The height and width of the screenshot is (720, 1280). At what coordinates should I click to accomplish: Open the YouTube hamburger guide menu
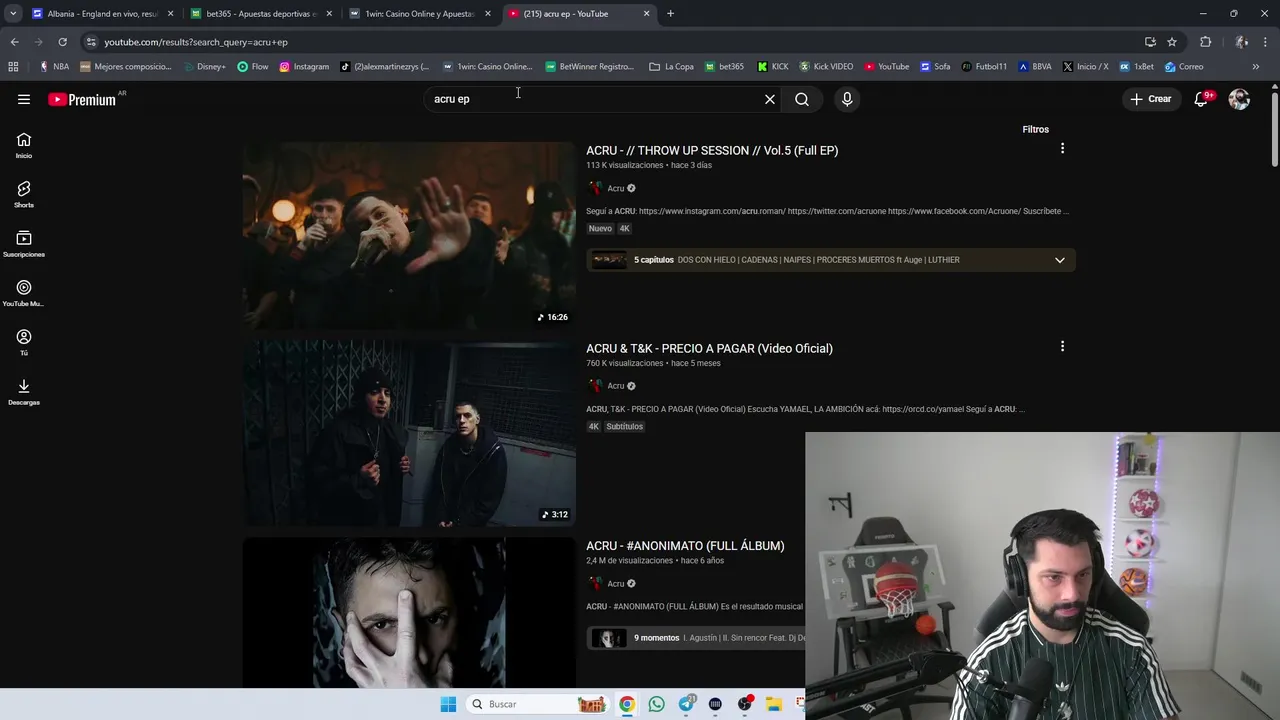point(24,99)
